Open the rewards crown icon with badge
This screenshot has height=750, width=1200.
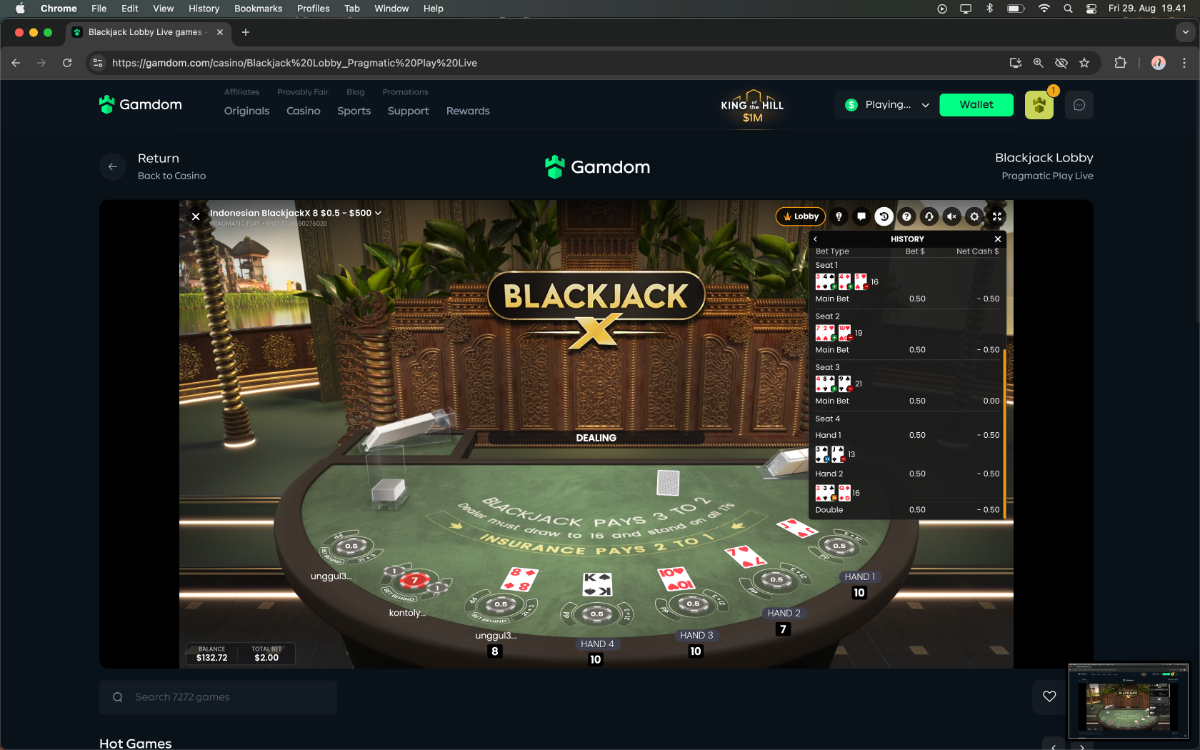1039,105
